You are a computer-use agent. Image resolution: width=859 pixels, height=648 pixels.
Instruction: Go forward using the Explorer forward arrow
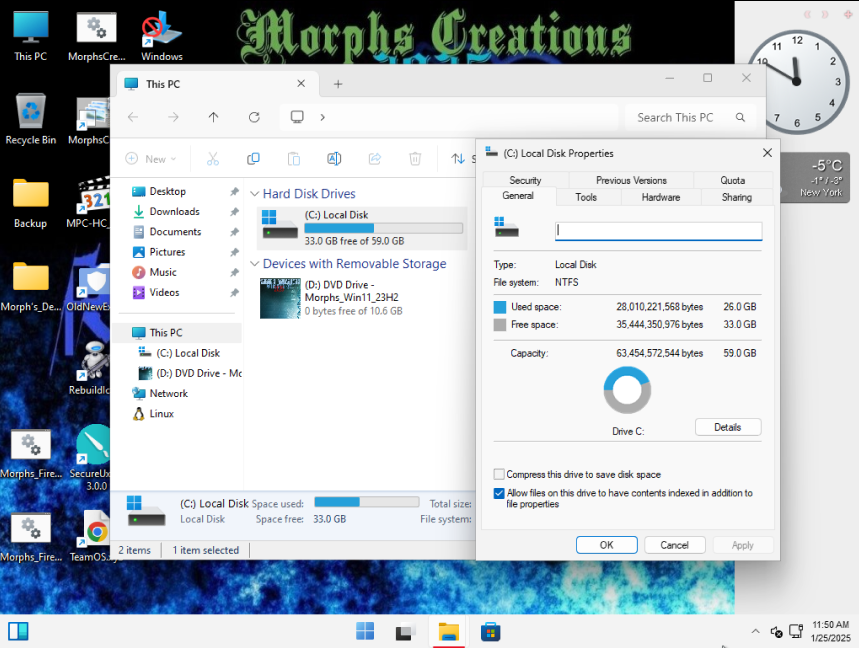pyautogui.click(x=173, y=117)
